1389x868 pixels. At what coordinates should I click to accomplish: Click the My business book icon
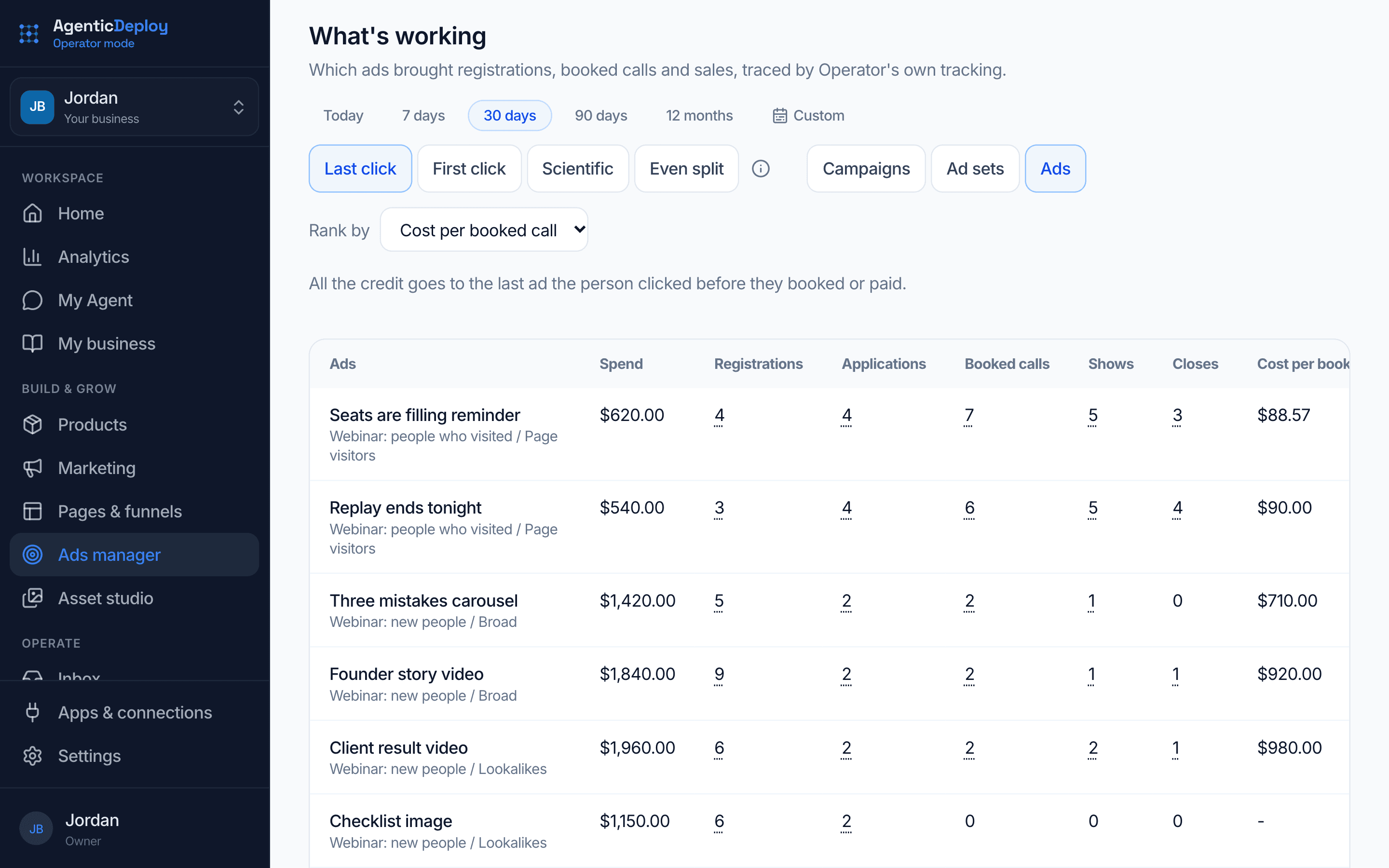coord(33,343)
